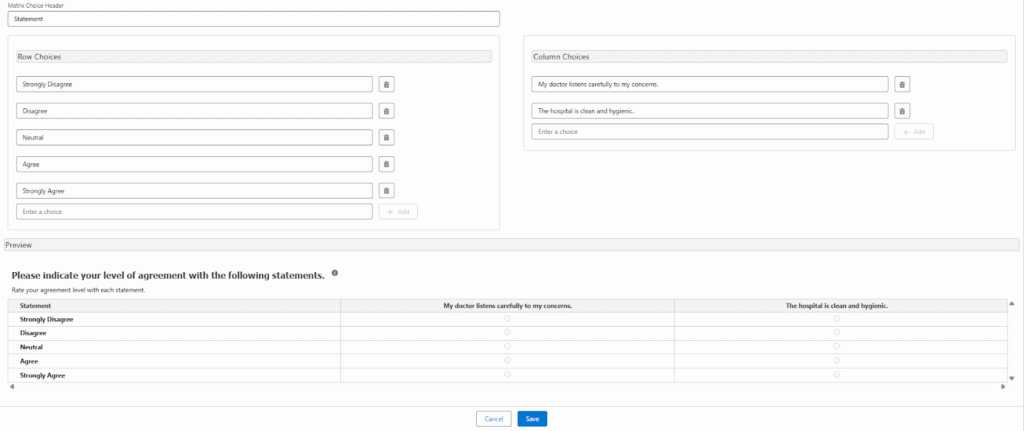Screen dimensions: 1024x431
Task: Delete 'My doctor listens carefully' column choice
Action: click(x=901, y=84)
